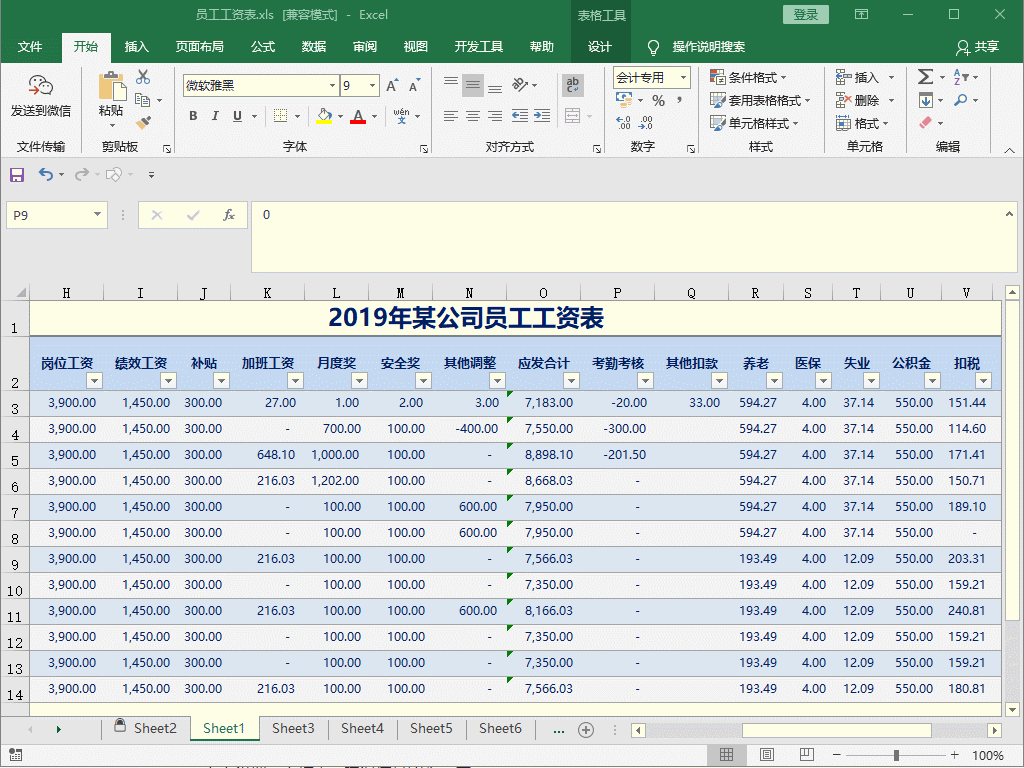1024x768 pixels.
Task: Open the Name Box dropdown
Action: coord(97,214)
